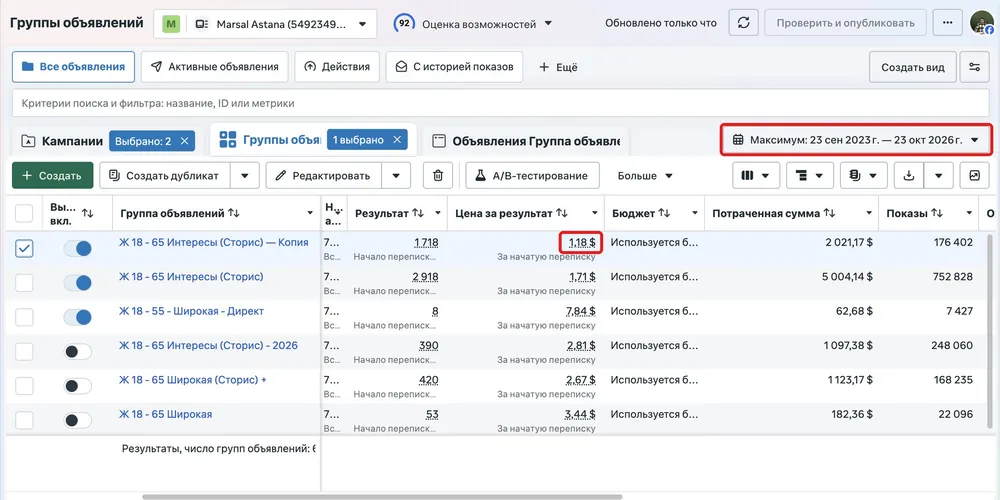Click the Создать вид button
1000x500 pixels.
point(913,67)
